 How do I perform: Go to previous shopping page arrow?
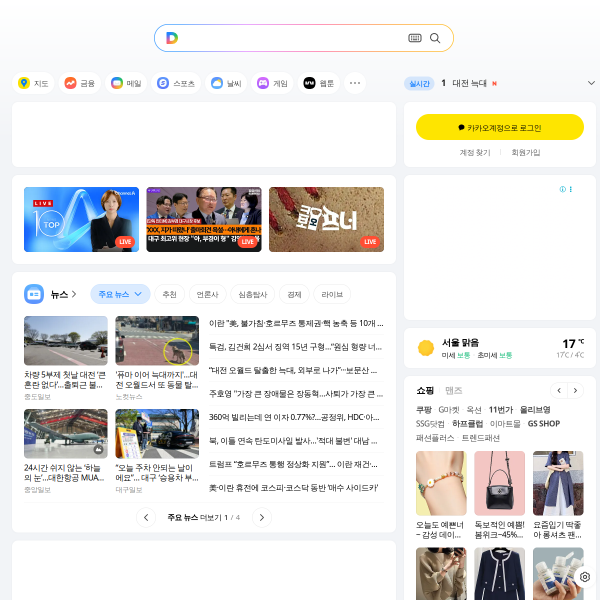point(559,390)
